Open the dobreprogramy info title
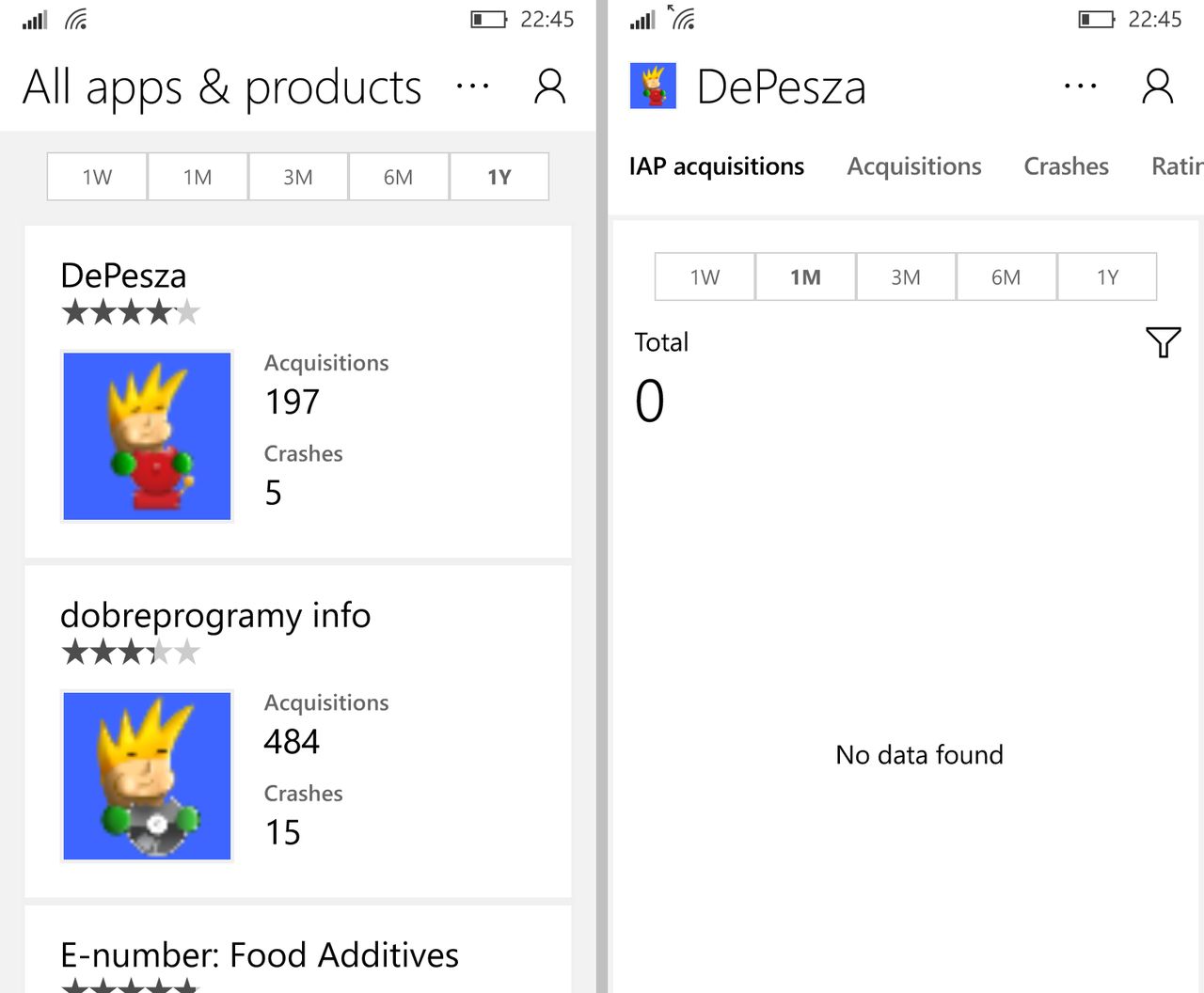The width and height of the screenshot is (1204, 993). [x=215, y=616]
